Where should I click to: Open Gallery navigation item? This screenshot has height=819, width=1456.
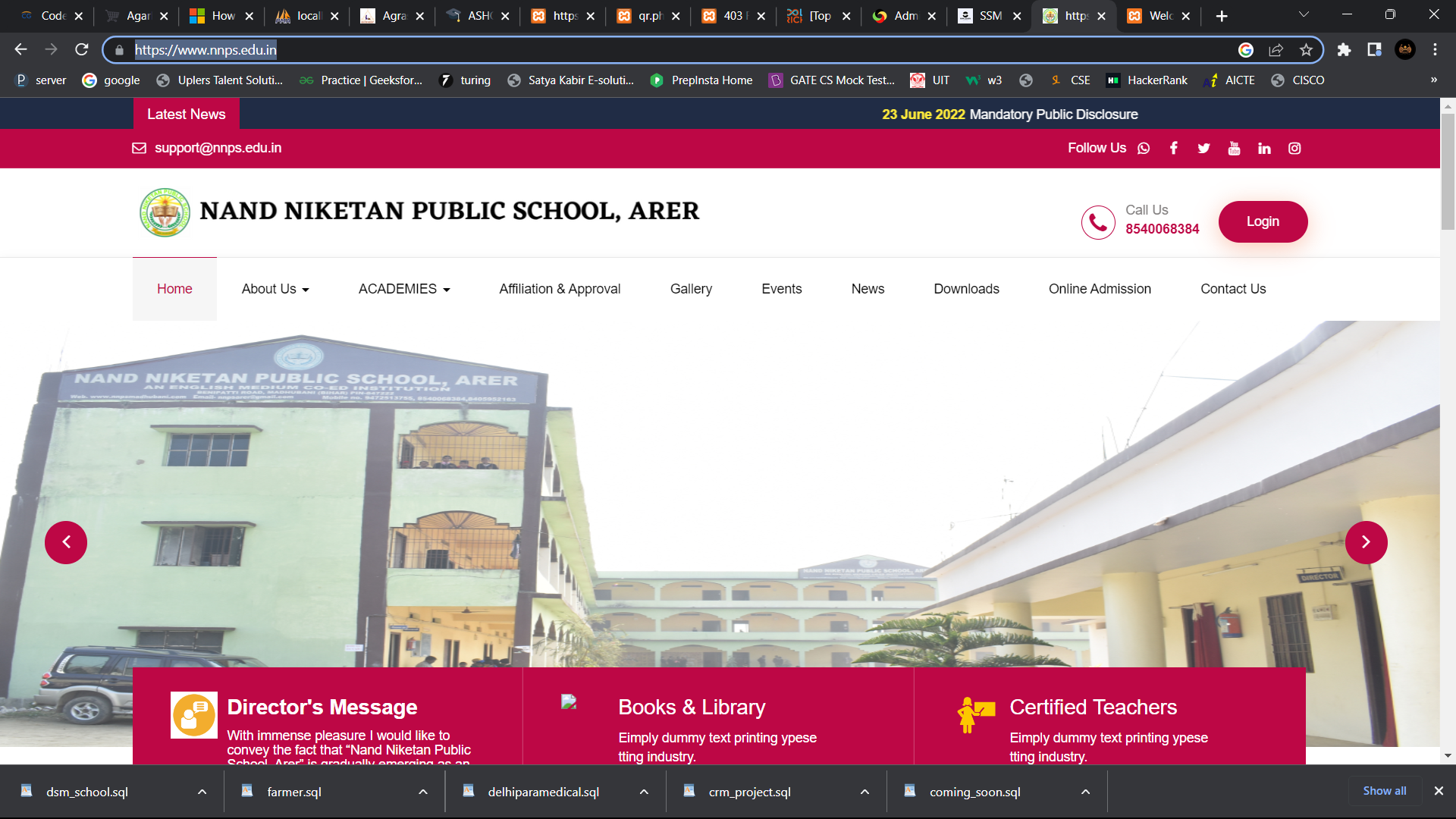coord(691,289)
